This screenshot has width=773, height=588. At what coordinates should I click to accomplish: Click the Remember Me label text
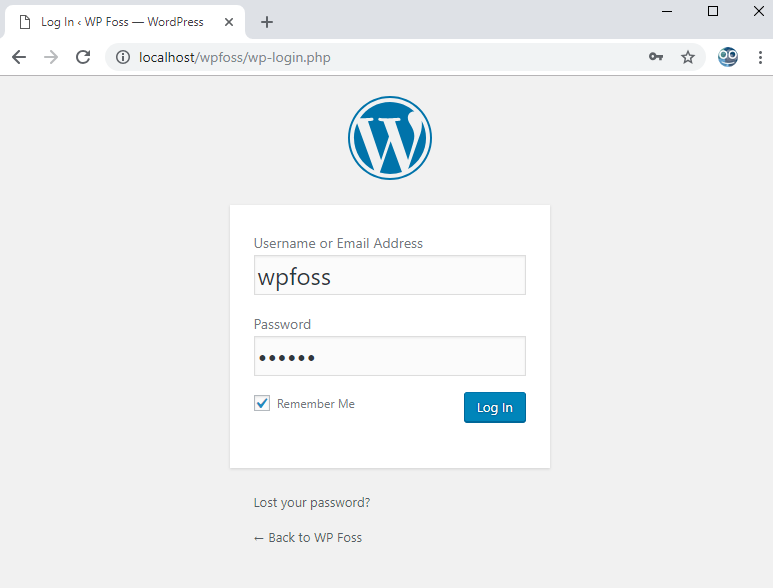316,404
